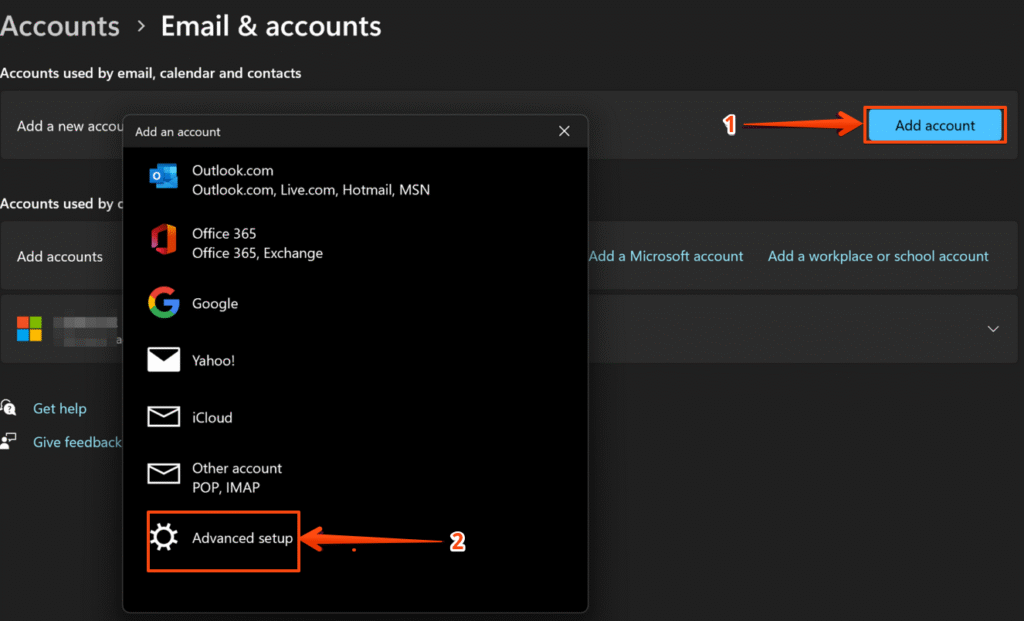The width and height of the screenshot is (1024, 621).
Task: Select Yahoo! in the account list
Action: 355,360
